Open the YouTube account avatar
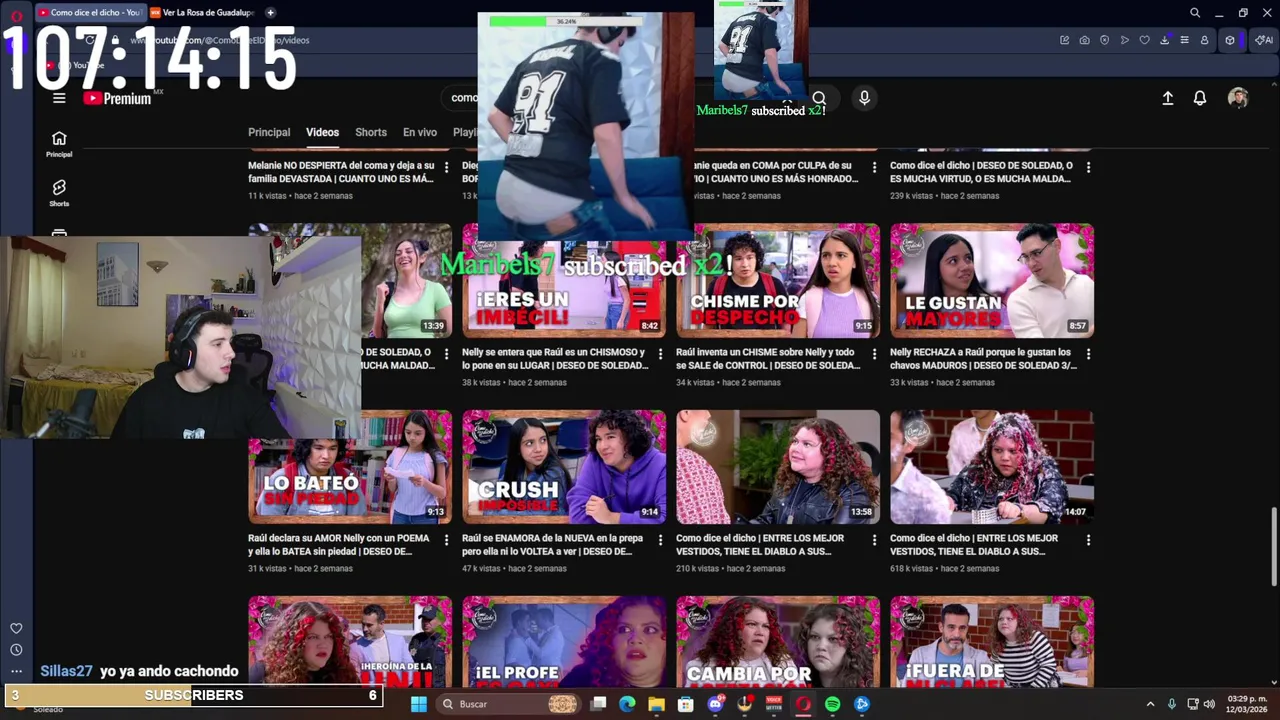The width and height of the screenshot is (1280, 720). click(1238, 98)
